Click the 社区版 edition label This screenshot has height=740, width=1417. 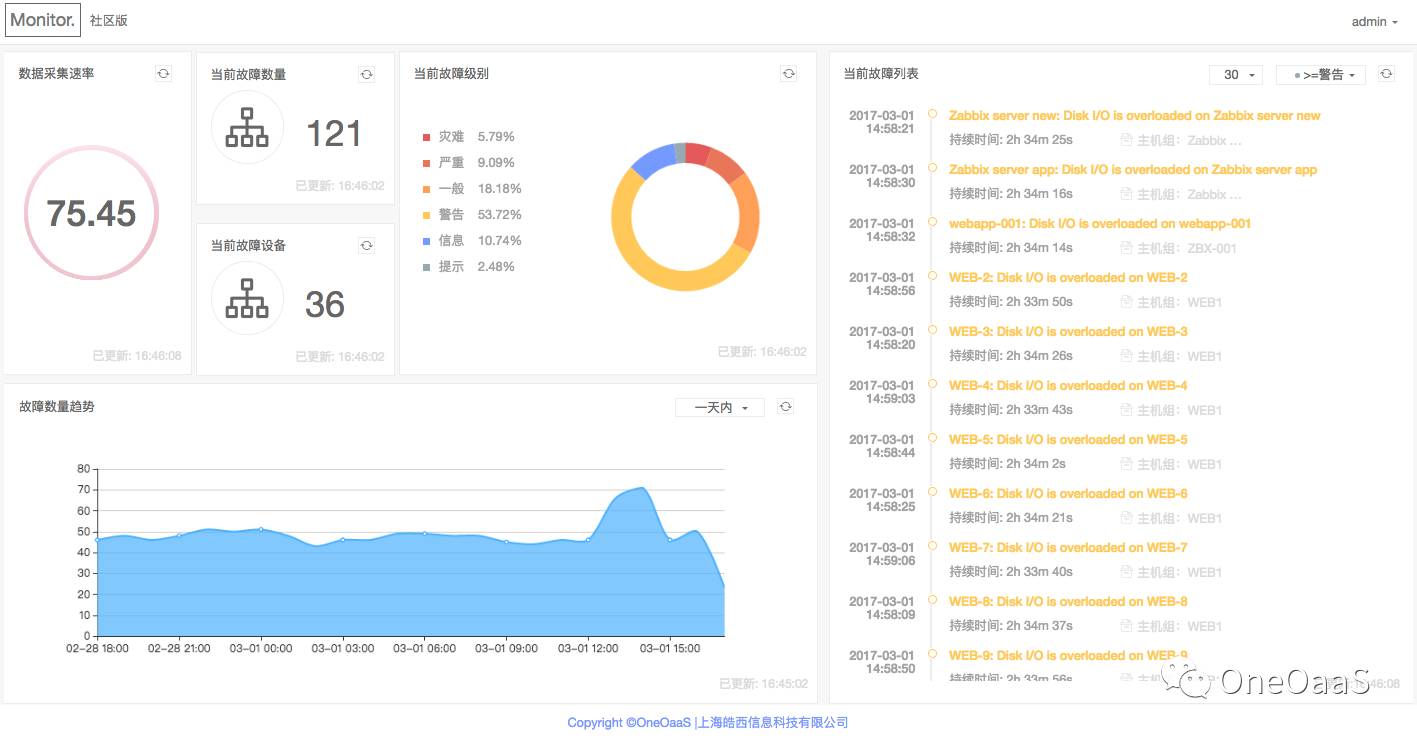tap(109, 21)
